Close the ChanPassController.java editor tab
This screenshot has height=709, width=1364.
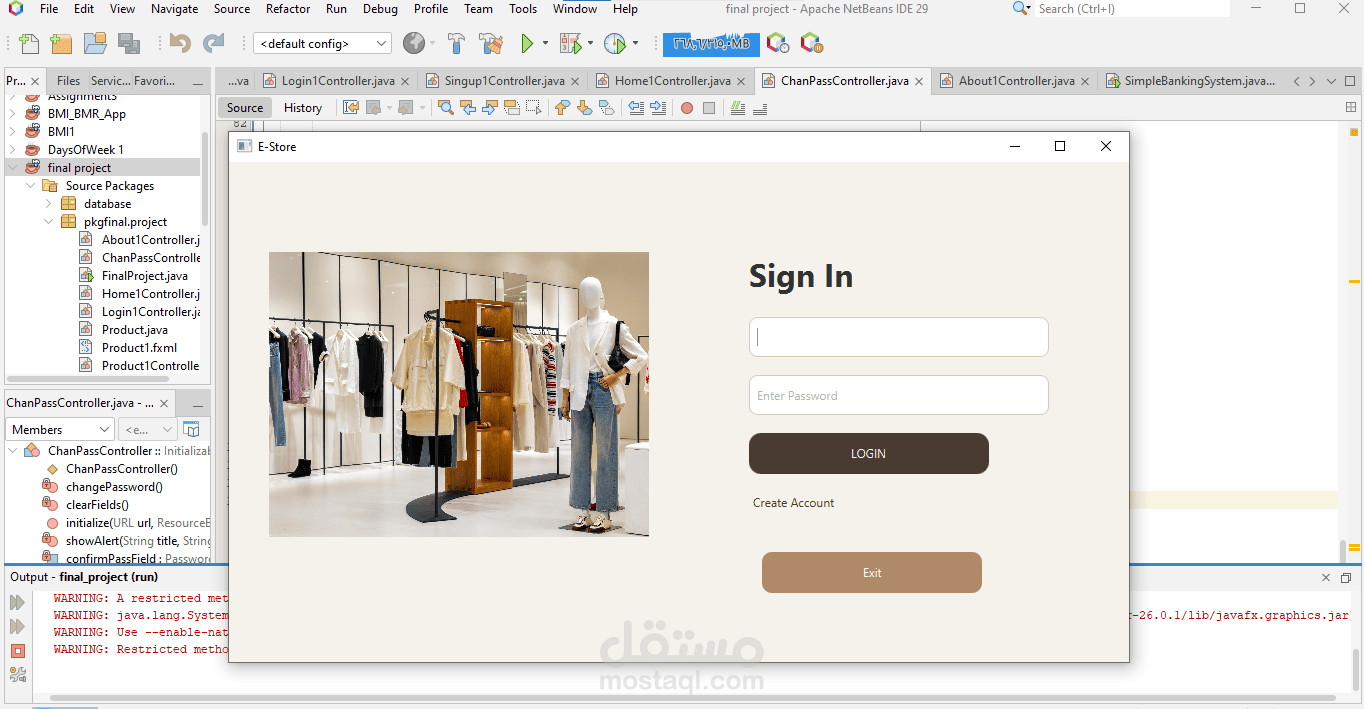919,81
